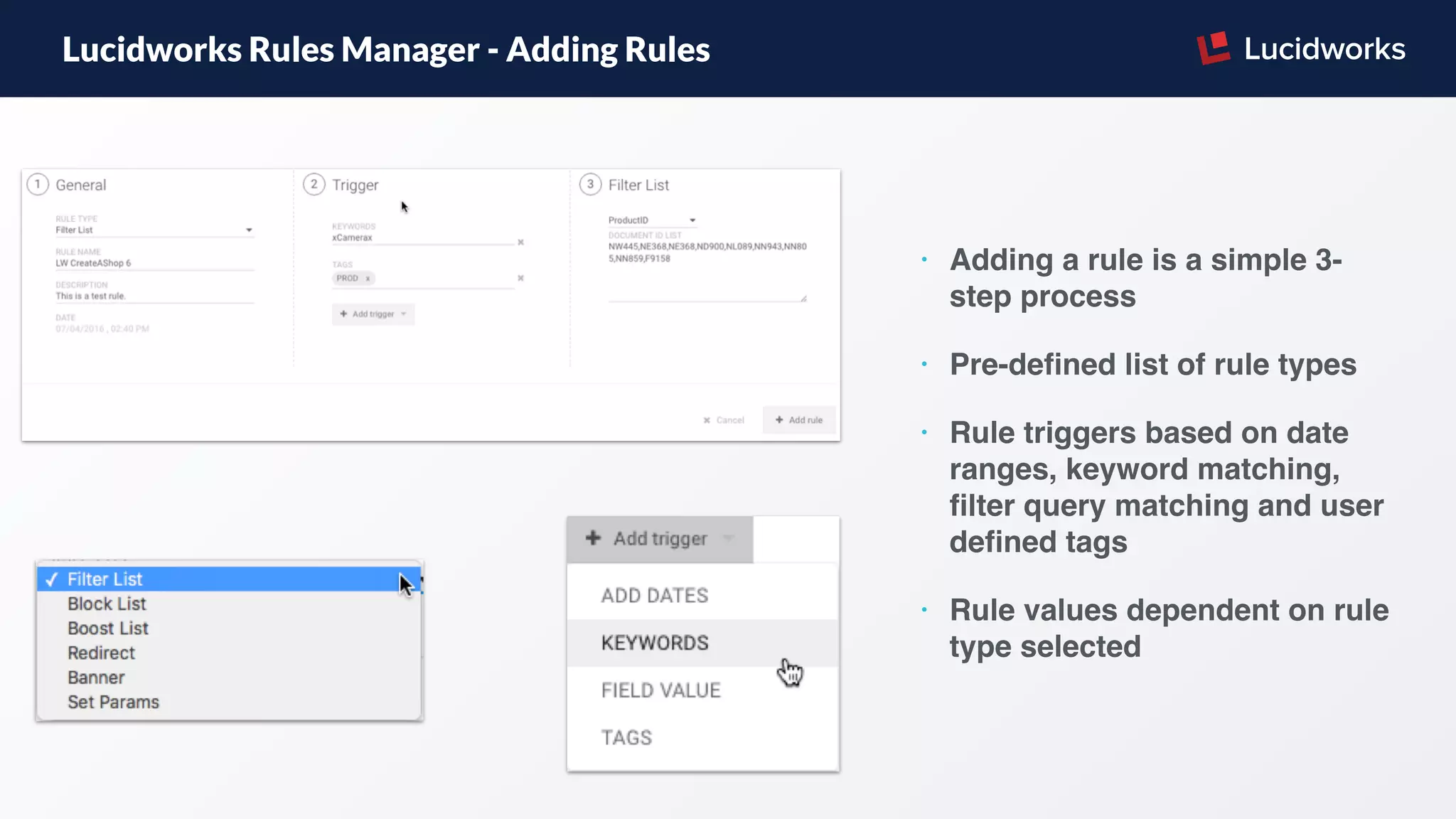1456x819 pixels.
Task: Clear the Tags trigger row
Action: point(520,278)
